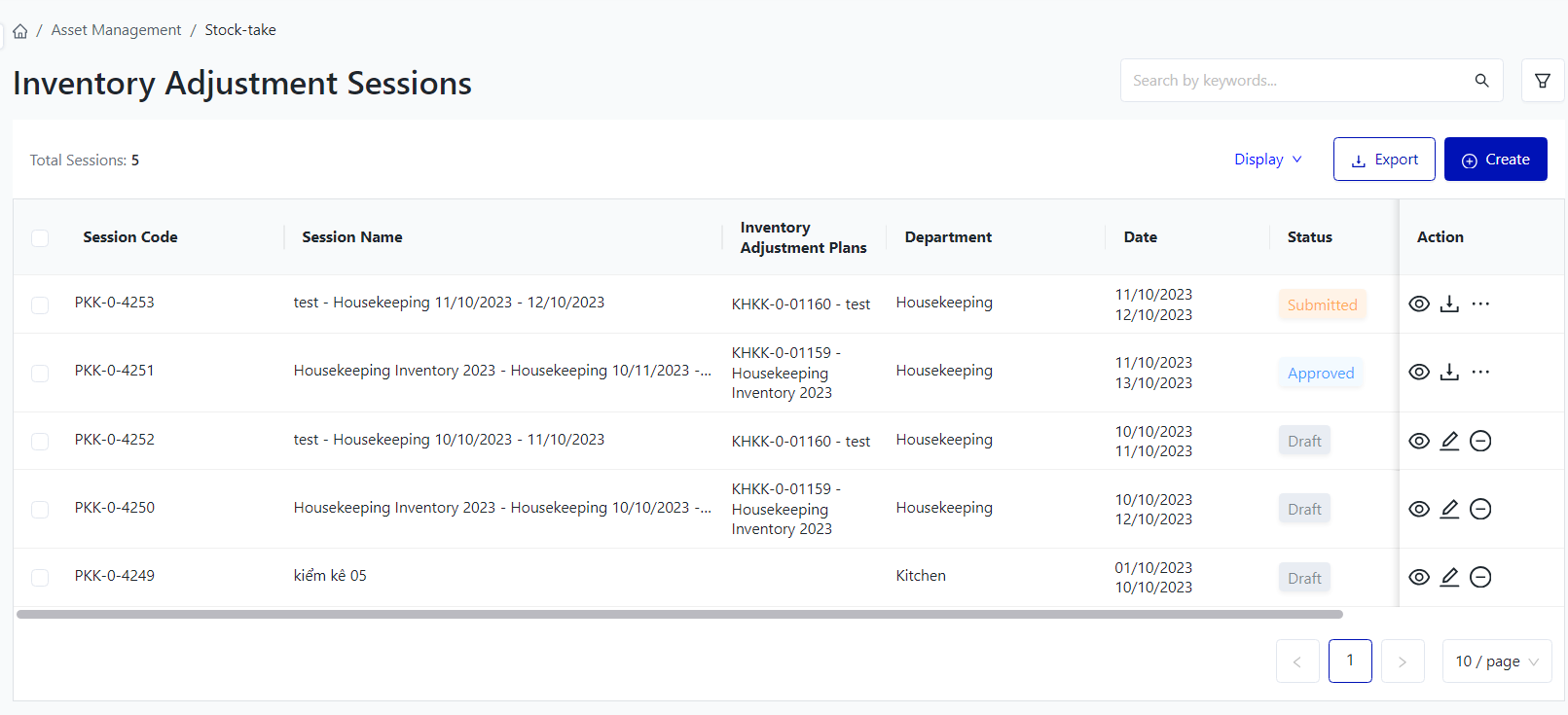Download session PKK-0-4251 file

pos(1449,373)
